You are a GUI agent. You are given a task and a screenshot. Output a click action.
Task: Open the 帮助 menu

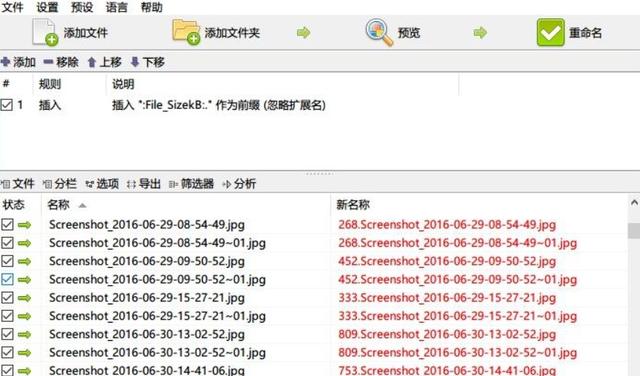click(x=152, y=7)
